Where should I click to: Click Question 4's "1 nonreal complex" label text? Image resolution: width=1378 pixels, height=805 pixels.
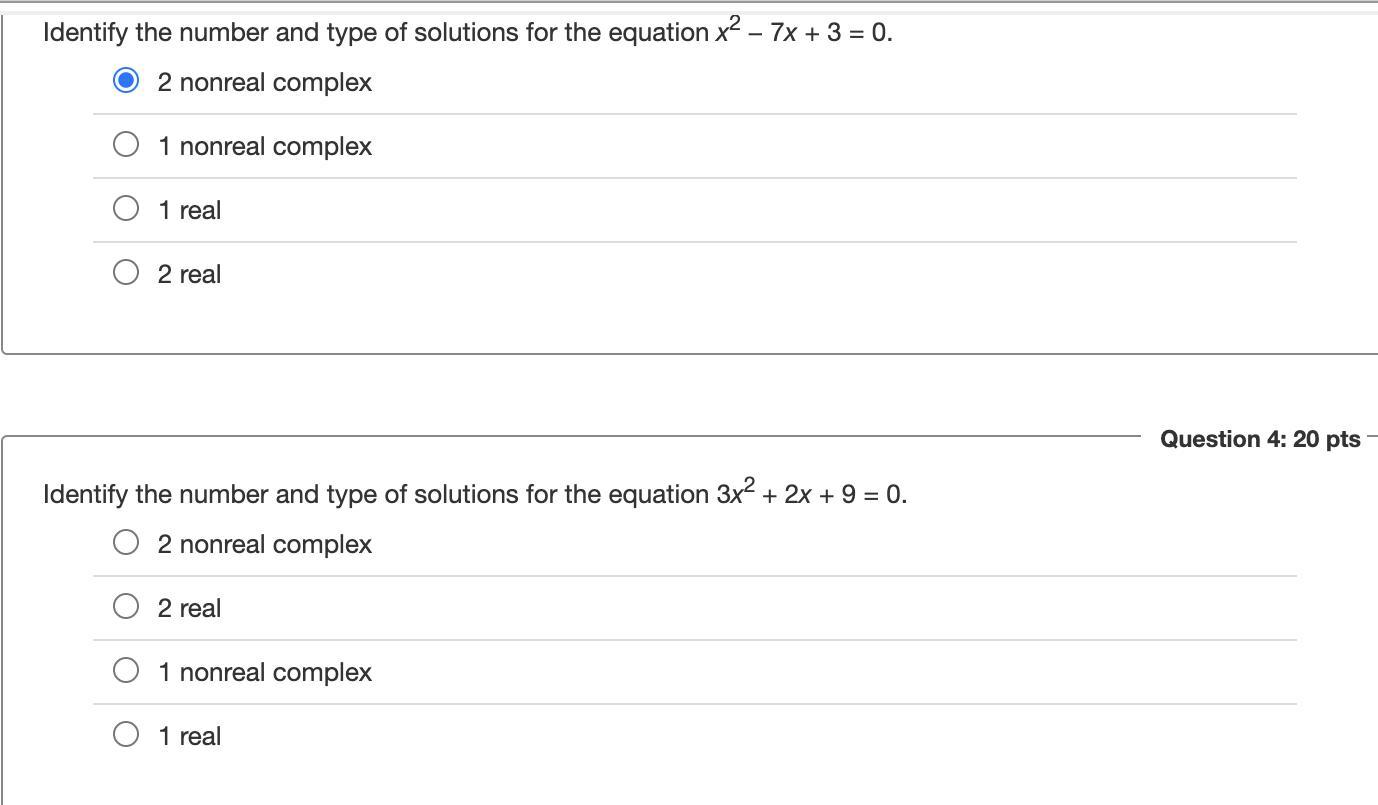[x=264, y=672]
